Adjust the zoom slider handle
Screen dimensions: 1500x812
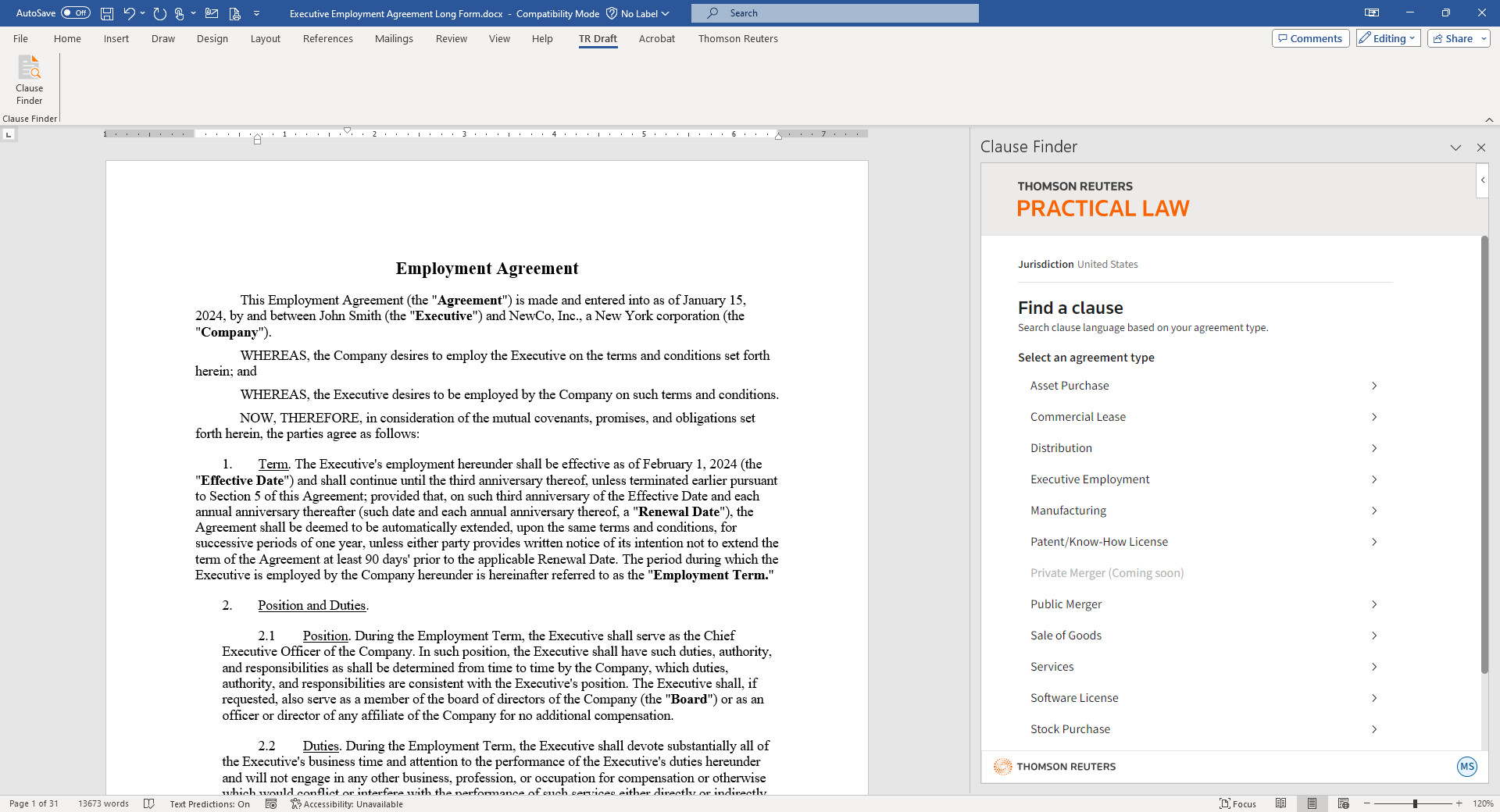click(1415, 803)
